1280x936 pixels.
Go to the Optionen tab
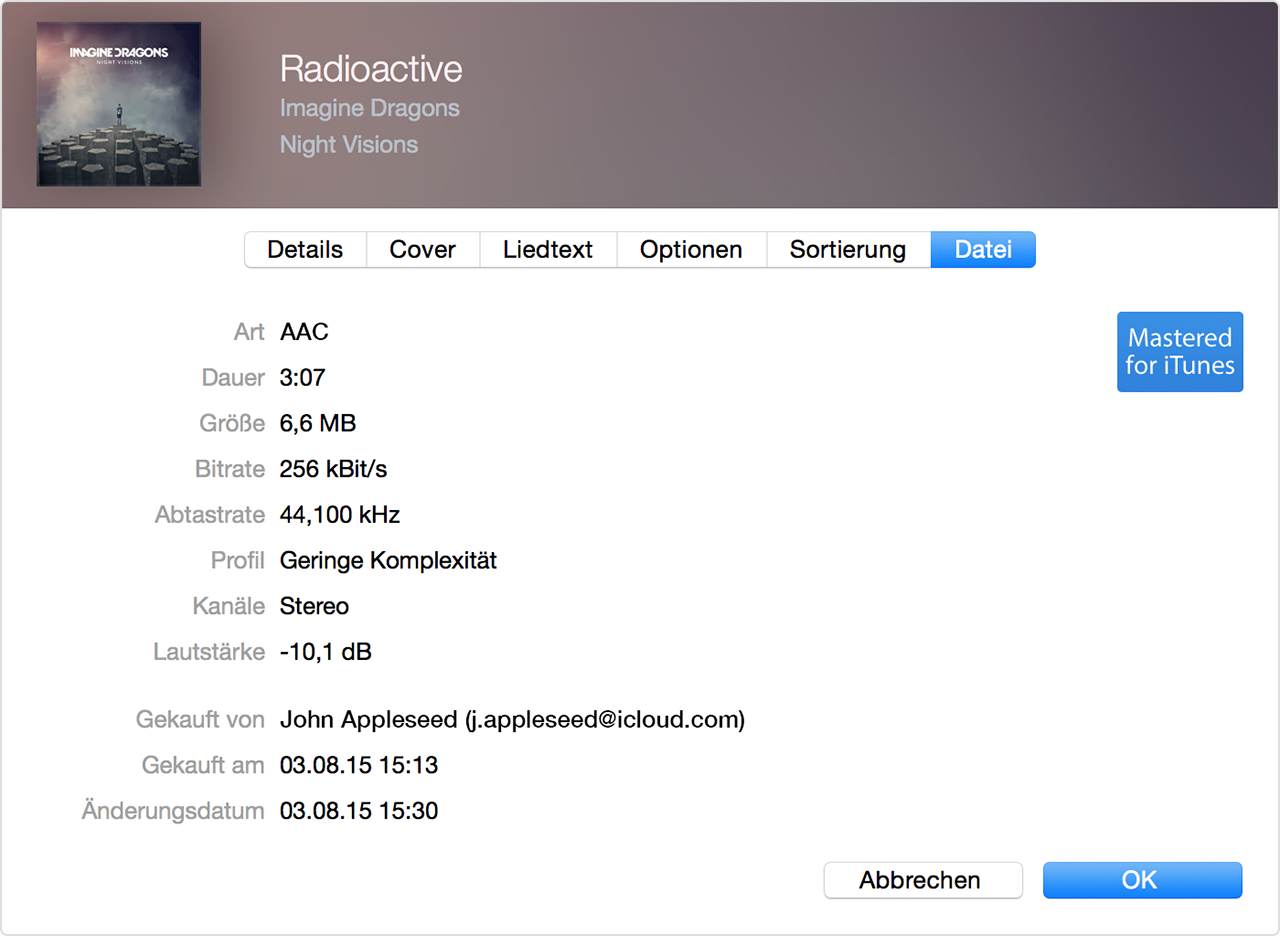[691, 250]
